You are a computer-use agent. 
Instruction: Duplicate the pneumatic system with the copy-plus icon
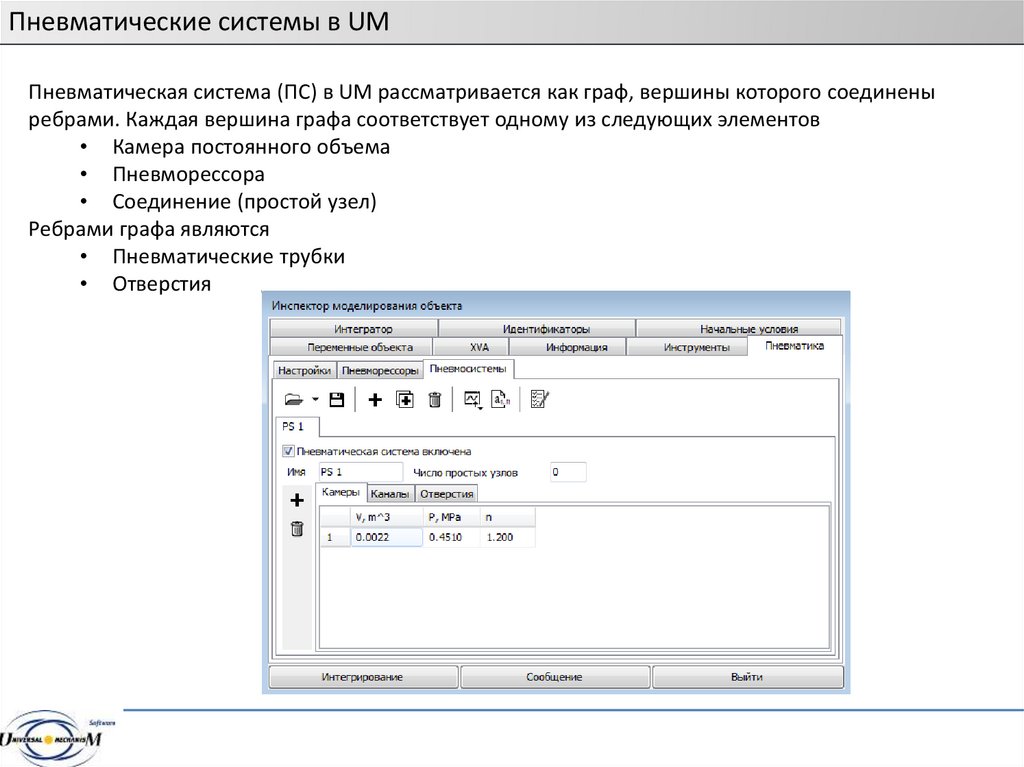[405, 399]
